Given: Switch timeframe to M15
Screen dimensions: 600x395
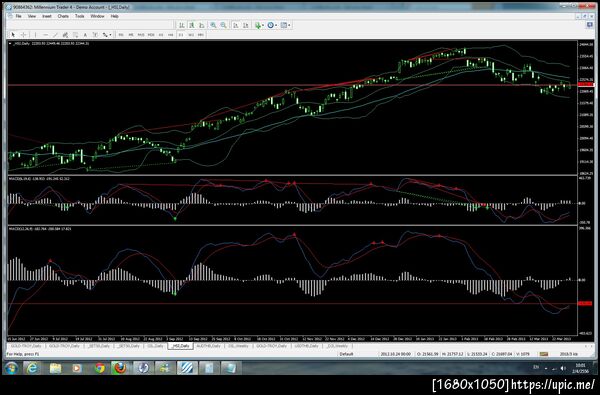Looking at the screenshot, I should pyautogui.click(x=141, y=35).
